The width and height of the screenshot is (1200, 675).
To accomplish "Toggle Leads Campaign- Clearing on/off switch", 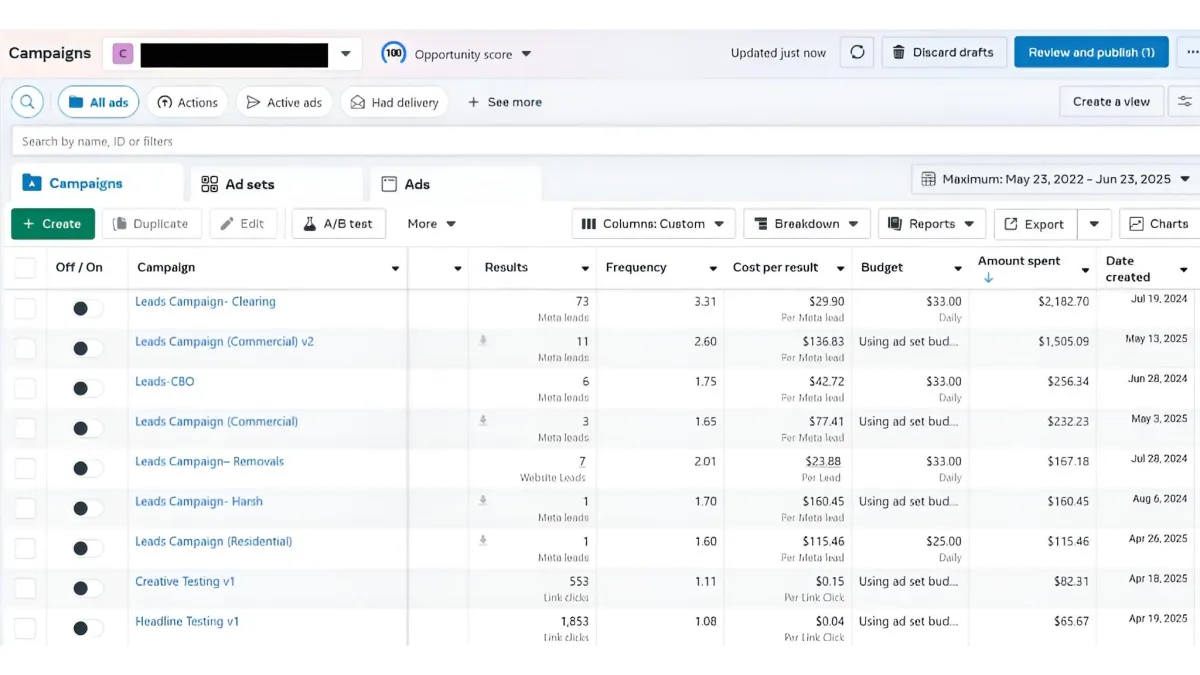I will pos(87,309).
